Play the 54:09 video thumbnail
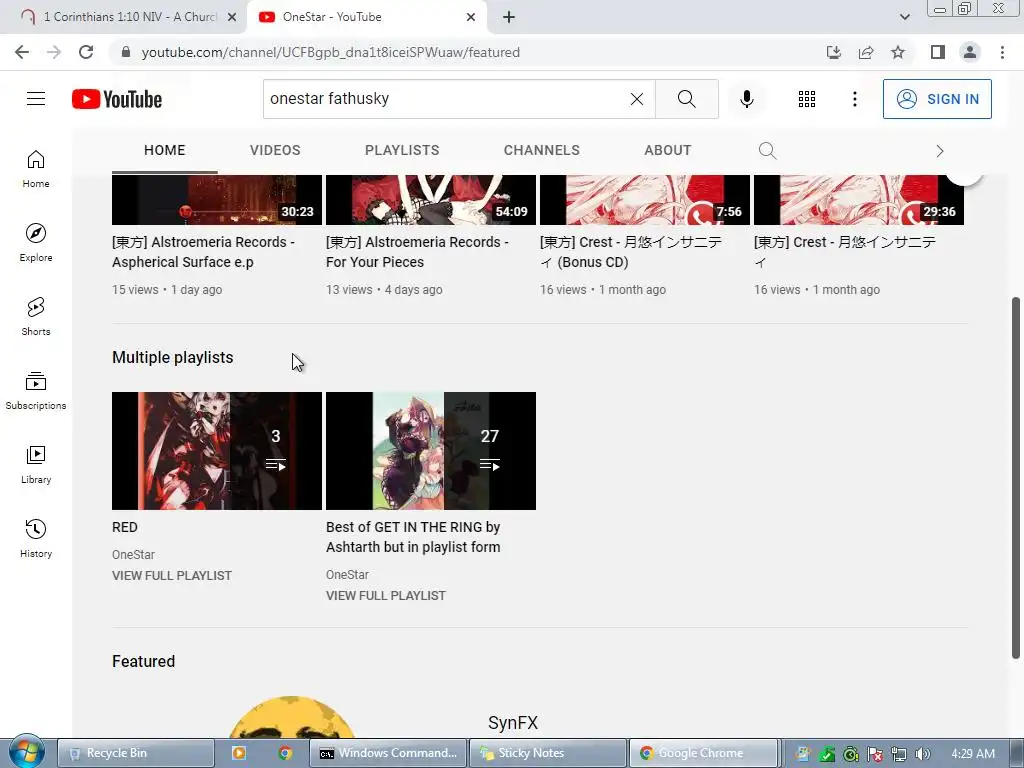This screenshot has width=1024, height=768. coord(430,200)
